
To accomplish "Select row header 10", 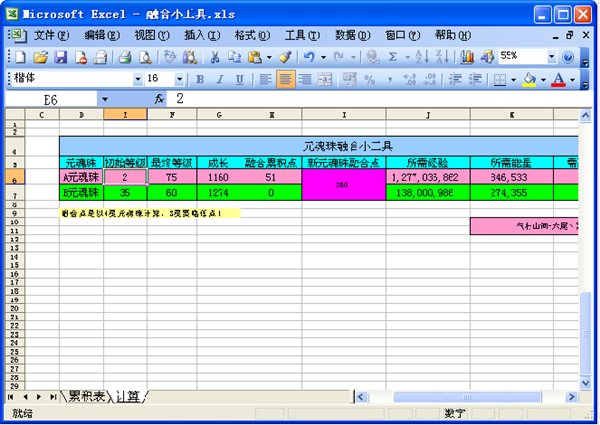I will pyautogui.click(x=15, y=222).
